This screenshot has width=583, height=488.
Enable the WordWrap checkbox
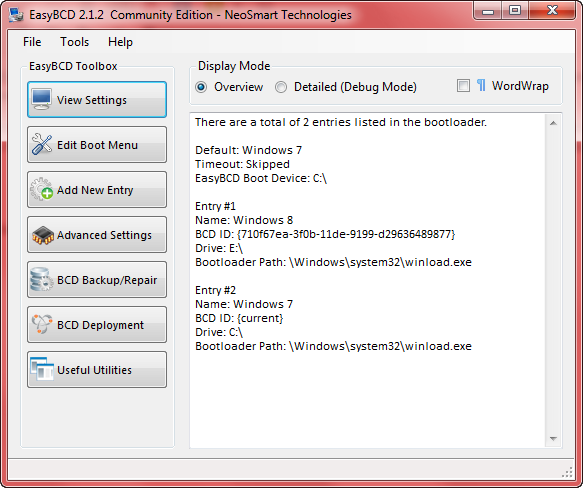coord(463,86)
